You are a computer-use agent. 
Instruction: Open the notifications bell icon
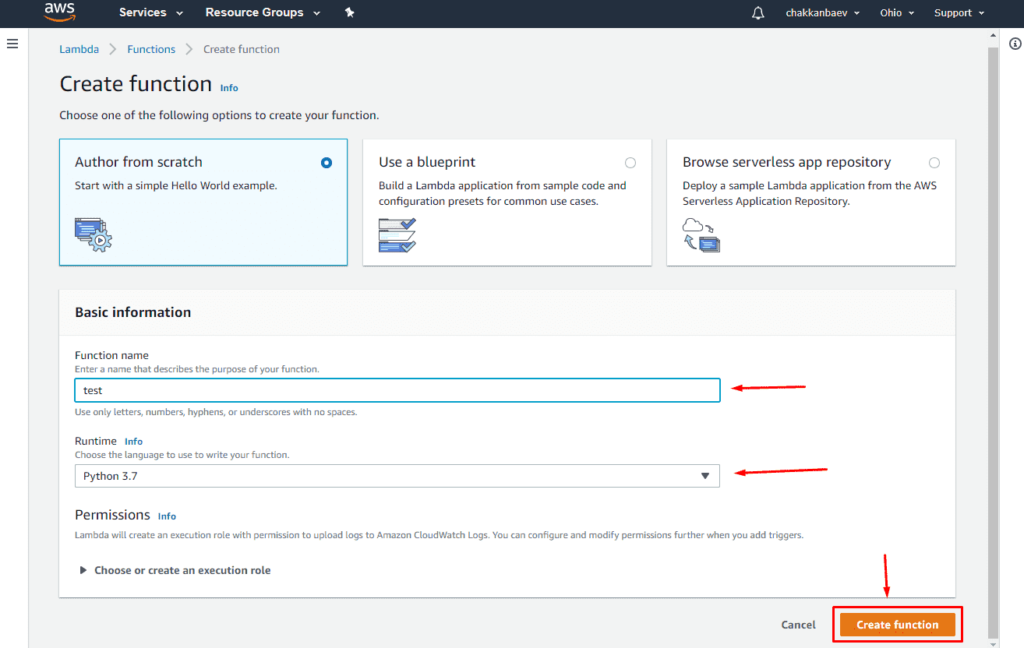pyautogui.click(x=758, y=13)
